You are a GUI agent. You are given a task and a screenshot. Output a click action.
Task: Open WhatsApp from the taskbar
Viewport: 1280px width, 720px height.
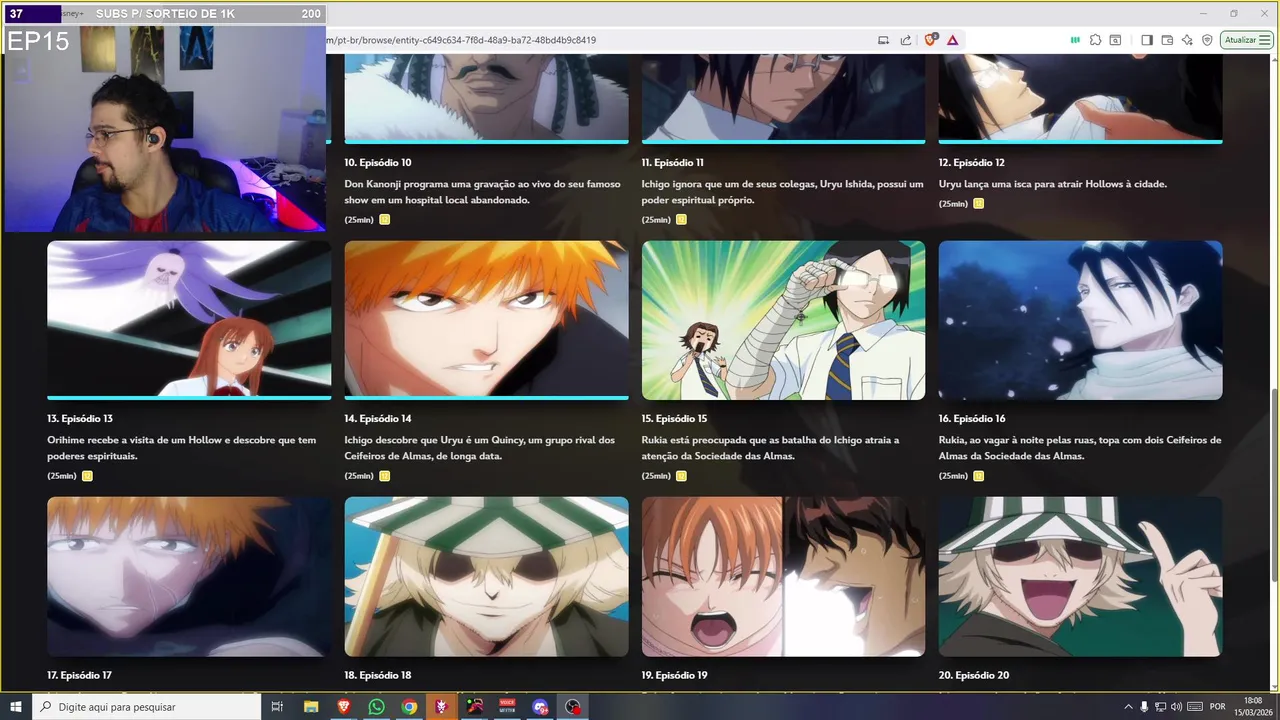(x=376, y=706)
